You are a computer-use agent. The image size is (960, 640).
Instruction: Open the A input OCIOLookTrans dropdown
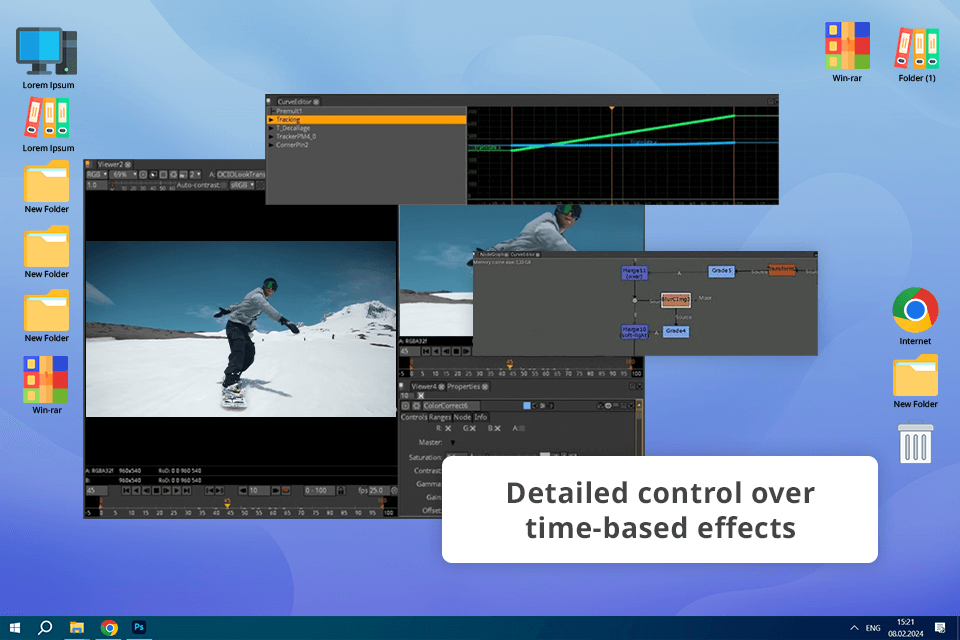coord(241,175)
